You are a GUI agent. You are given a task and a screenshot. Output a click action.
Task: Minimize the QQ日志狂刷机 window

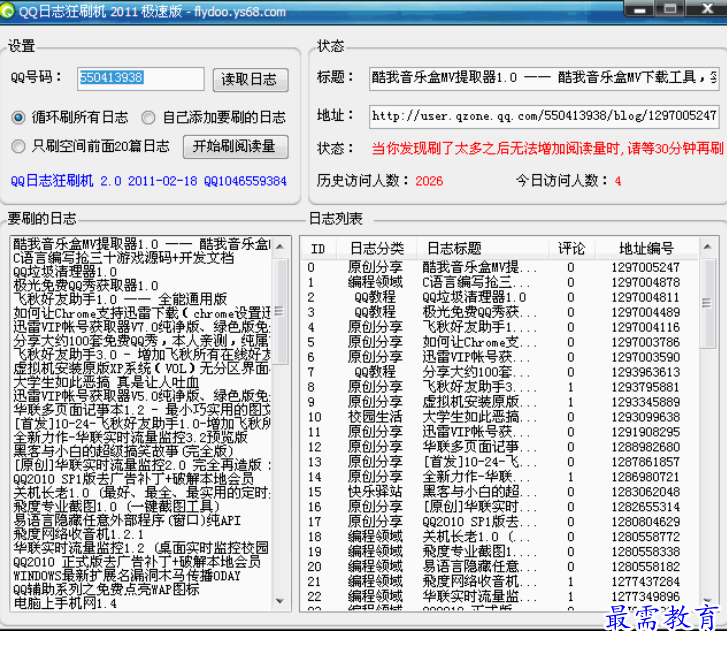click(640, 9)
